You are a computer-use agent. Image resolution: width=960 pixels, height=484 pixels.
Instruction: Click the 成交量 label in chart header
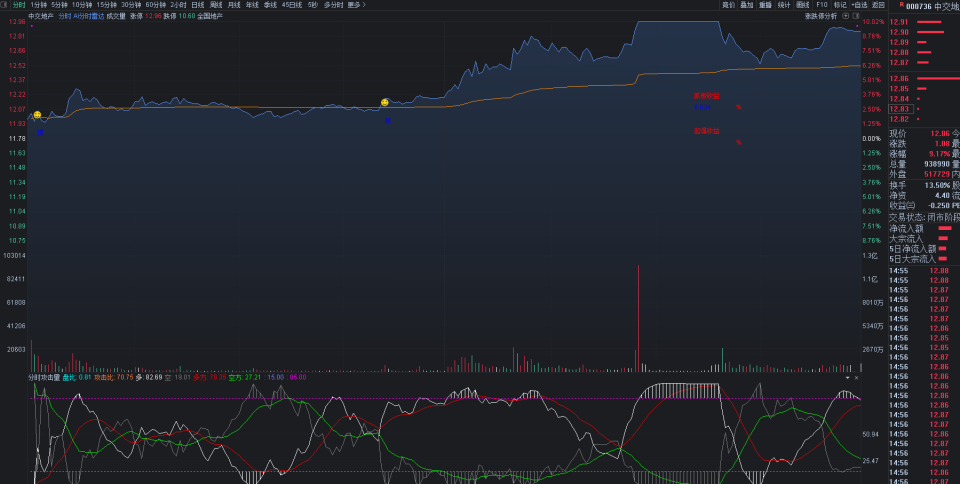pyautogui.click(x=116, y=16)
